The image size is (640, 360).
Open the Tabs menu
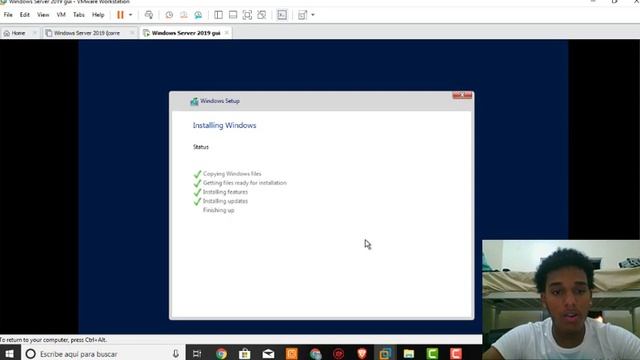[x=79, y=15]
